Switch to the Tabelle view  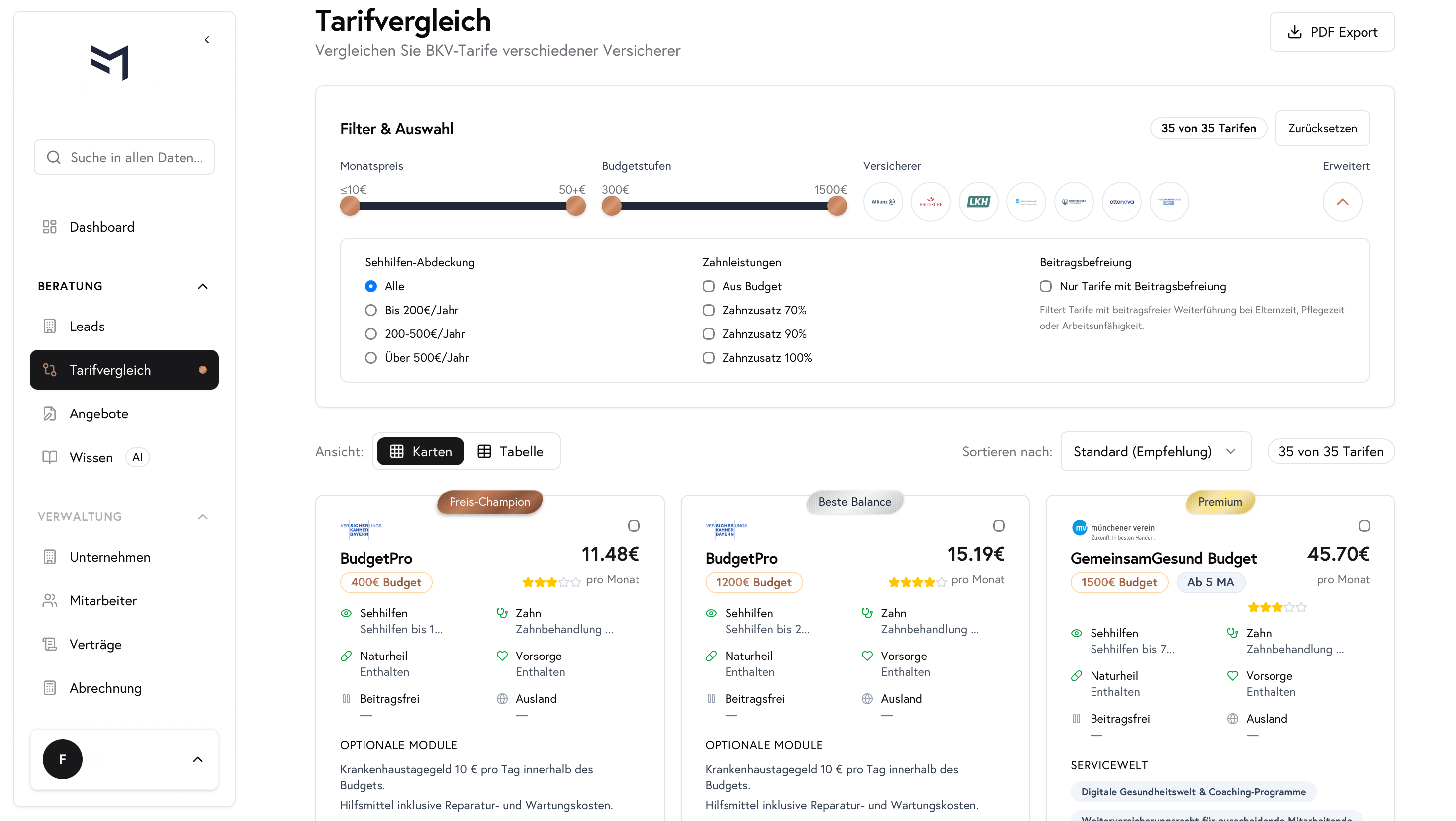[x=510, y=451]
